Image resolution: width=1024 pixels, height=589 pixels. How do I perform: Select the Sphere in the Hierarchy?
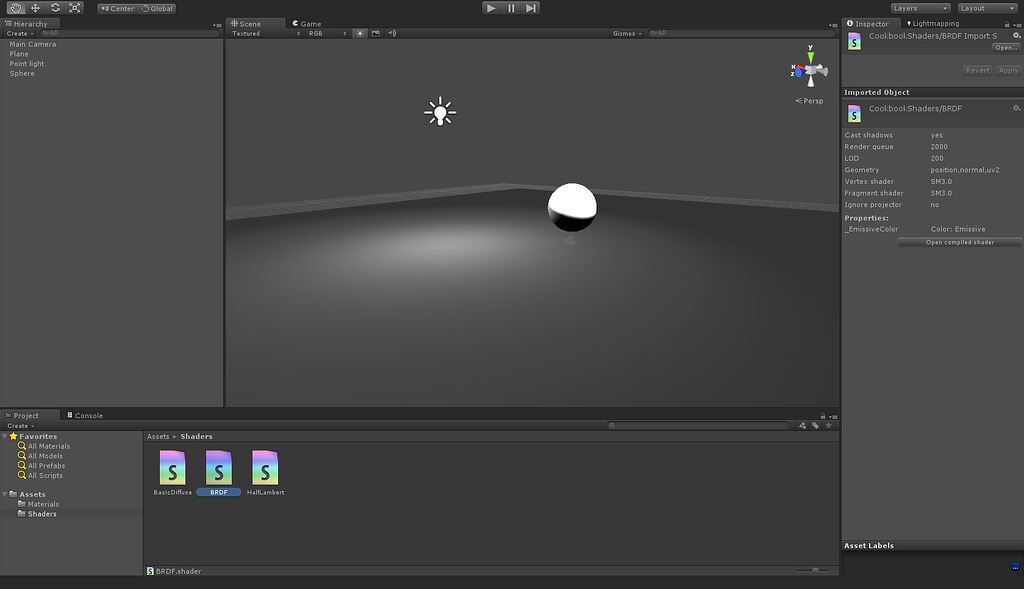tap(22, 73)
